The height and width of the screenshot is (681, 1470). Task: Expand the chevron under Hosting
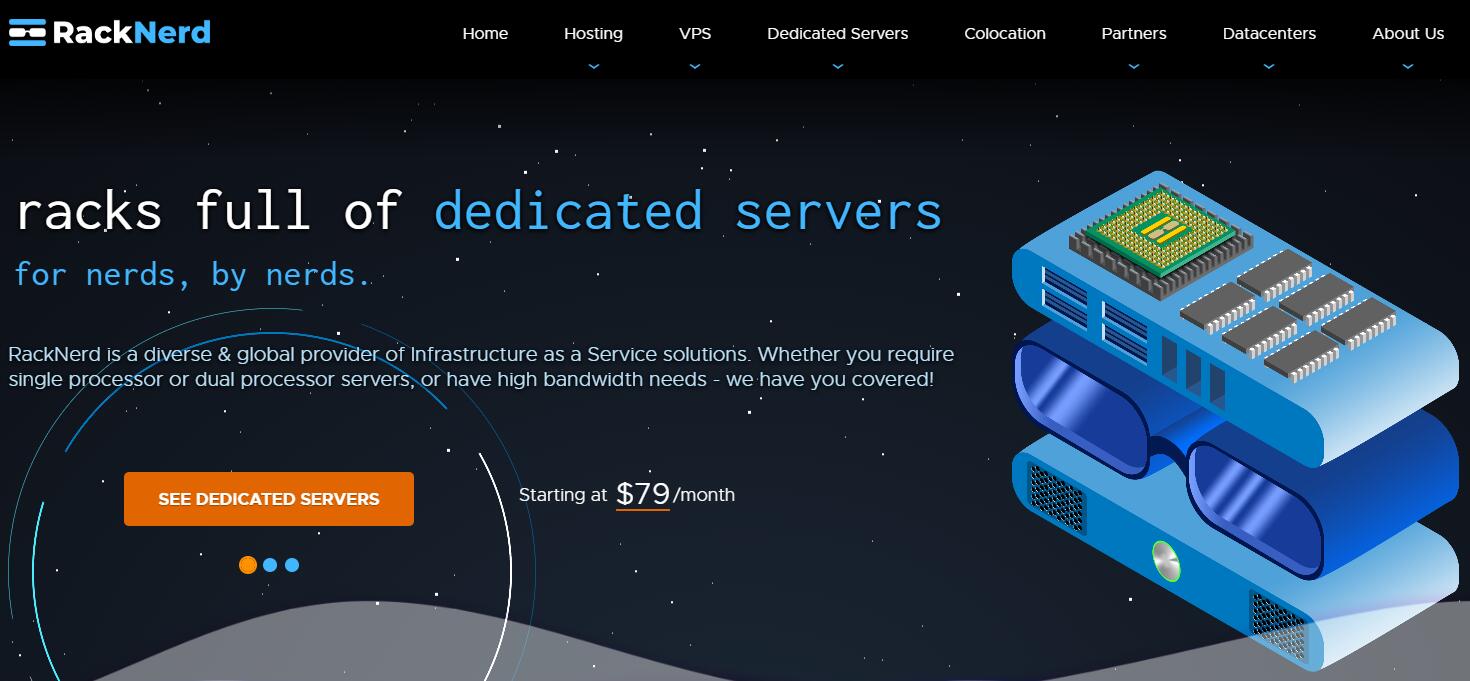coord(594,66)
